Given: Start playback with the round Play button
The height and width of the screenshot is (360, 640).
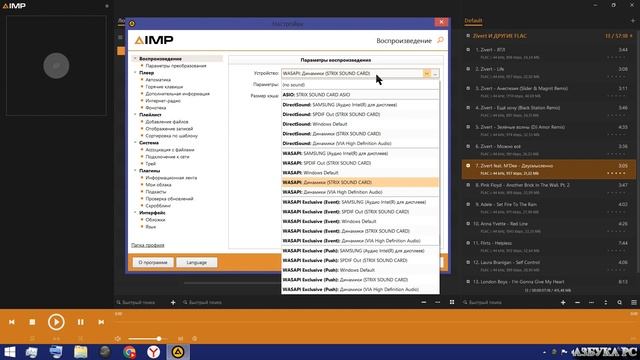Looking at the screenshot, I should click(x=56, y=322).
